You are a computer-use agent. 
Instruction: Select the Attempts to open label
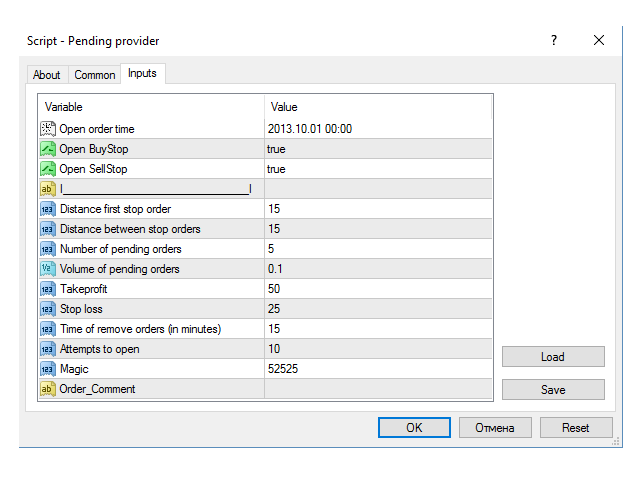tap(100, 349)
